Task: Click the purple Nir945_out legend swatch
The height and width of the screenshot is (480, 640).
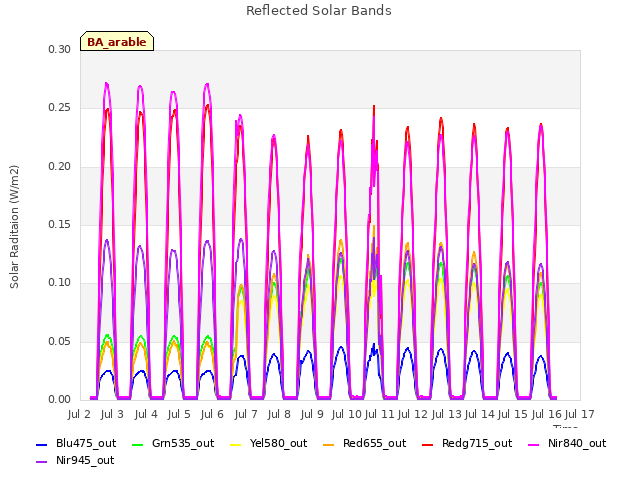Action: click(42, 462)
